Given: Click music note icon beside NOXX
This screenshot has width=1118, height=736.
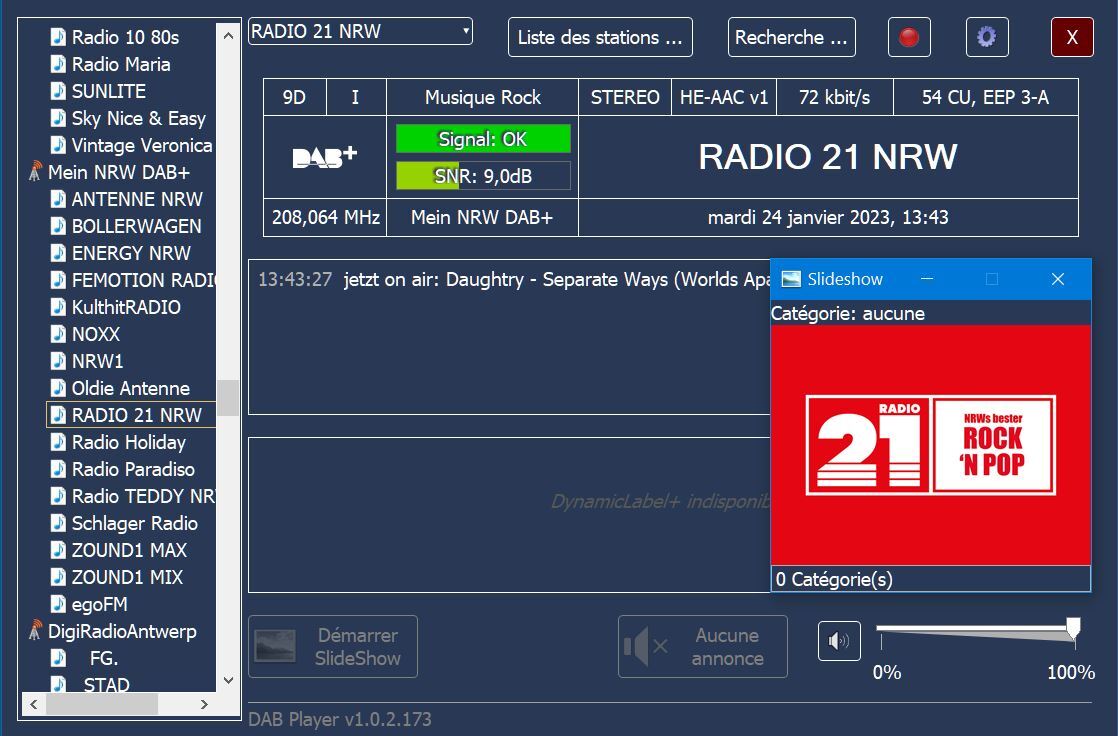Looking at the screenshot, I should click(58, 334).
